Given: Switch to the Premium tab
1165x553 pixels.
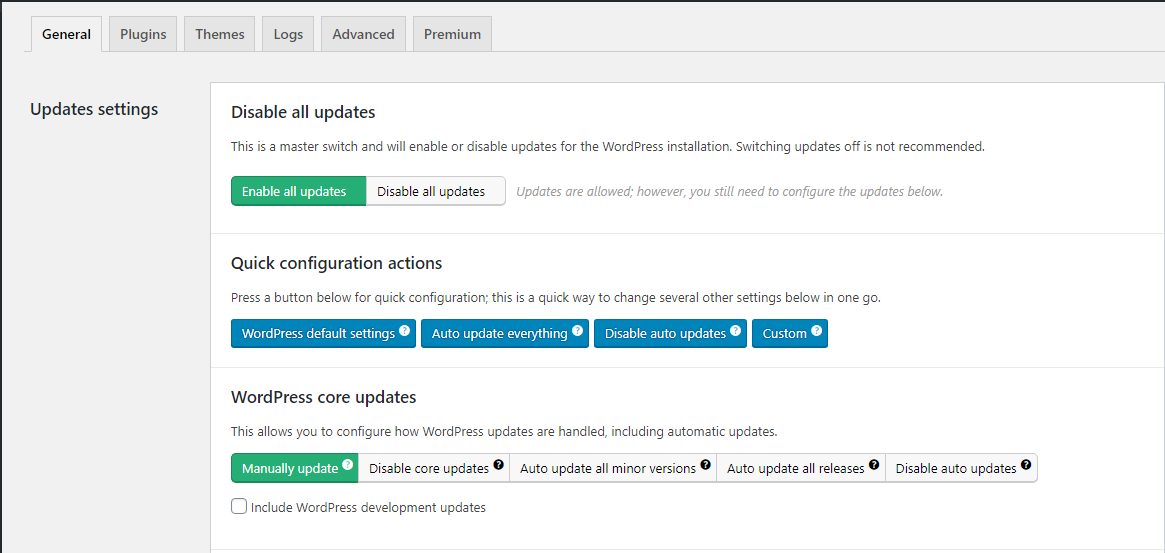Looking at the screenshot, I should [x=452, y=34].
